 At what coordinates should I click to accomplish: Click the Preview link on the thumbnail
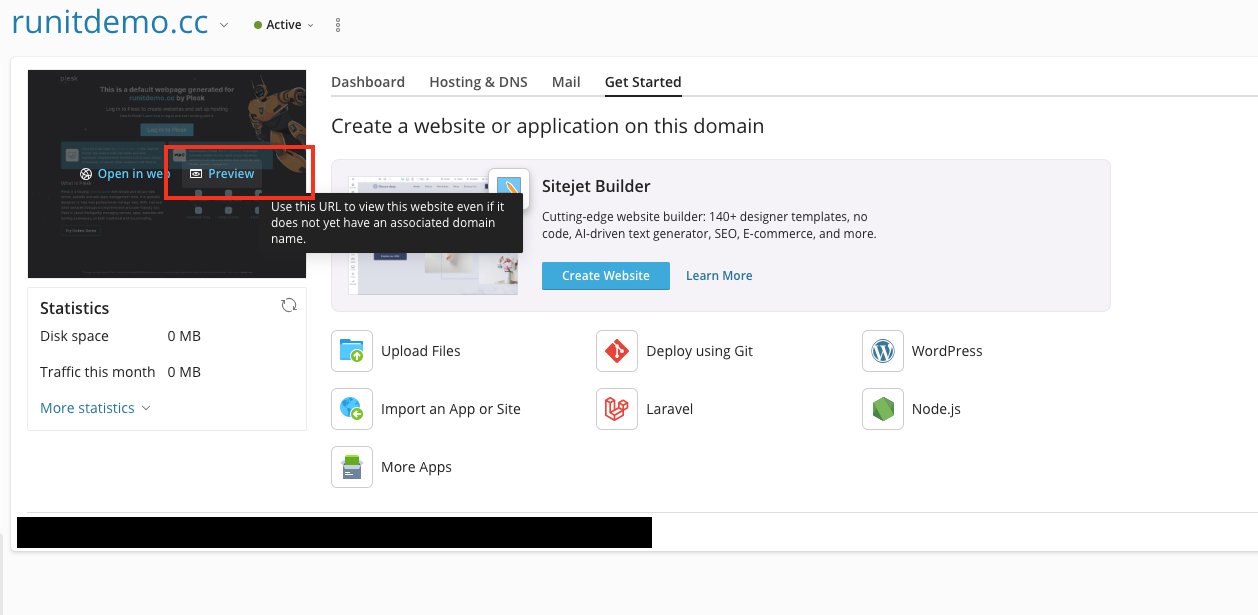pos(223,174)
